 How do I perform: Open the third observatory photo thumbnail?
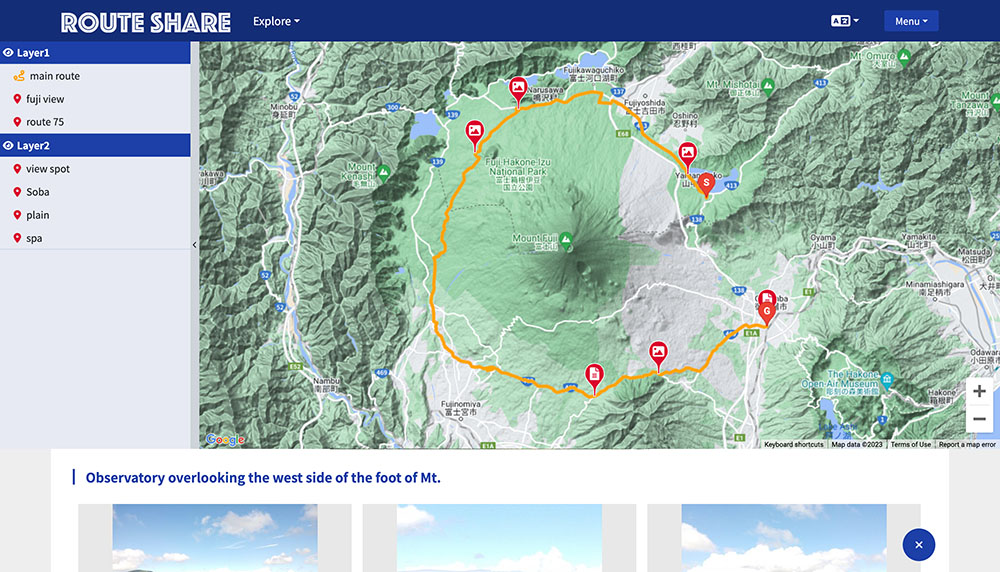click(784, 538)
